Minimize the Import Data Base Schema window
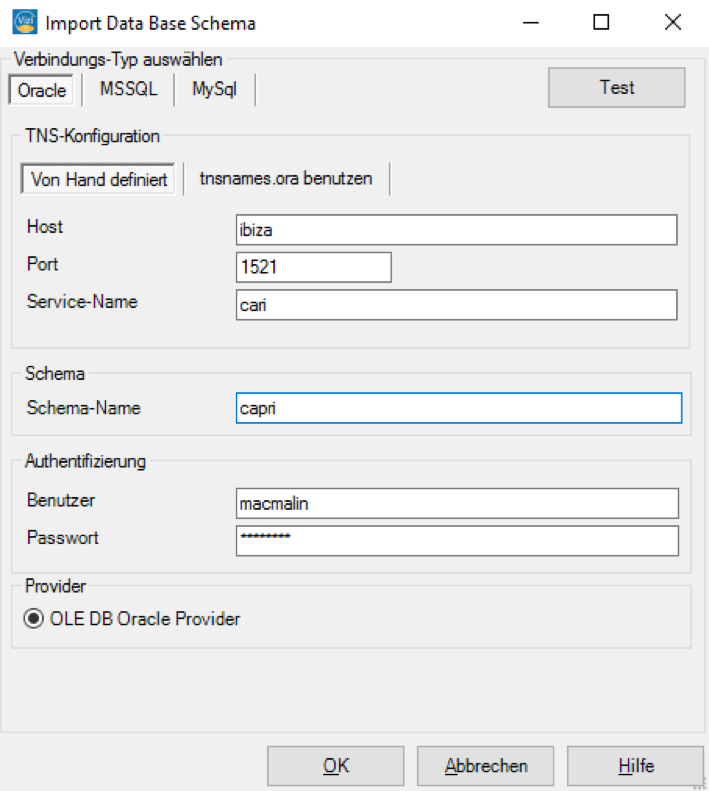The width and height of the screenshot is (709, 791). click(x=530, y=23)
